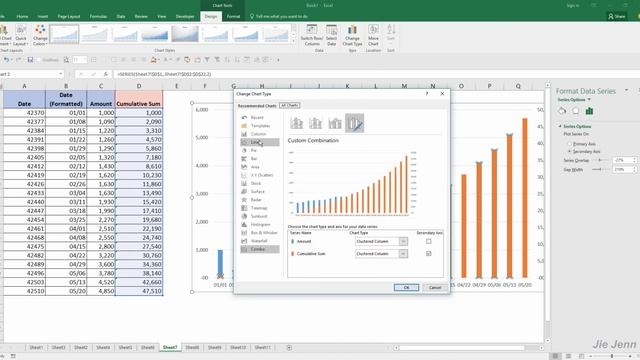Switch to the Recommended Charts tab

point(257,106)
